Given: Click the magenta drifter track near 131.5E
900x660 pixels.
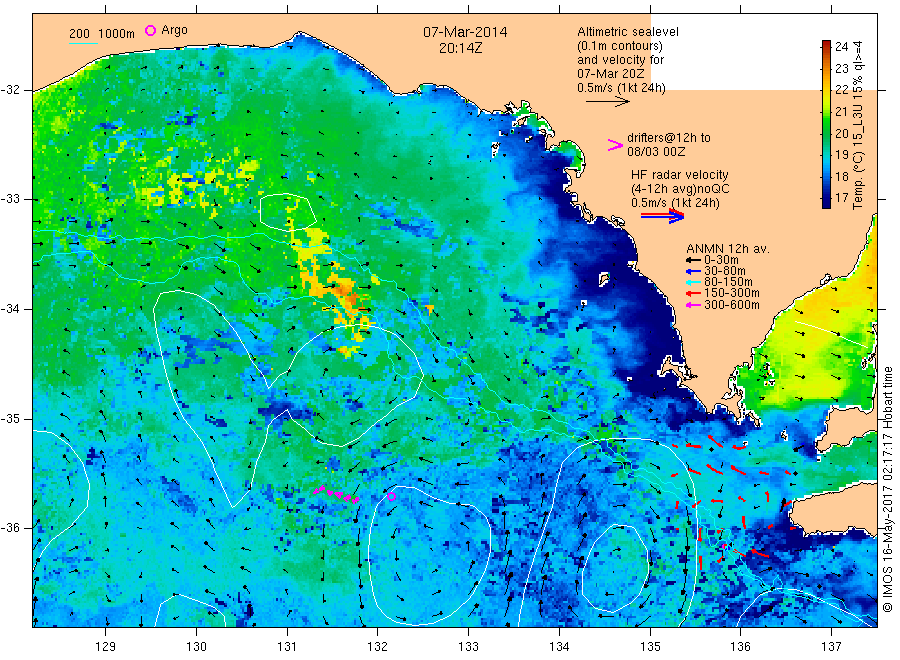Looking at the screenshot, I should pos(337,494).
